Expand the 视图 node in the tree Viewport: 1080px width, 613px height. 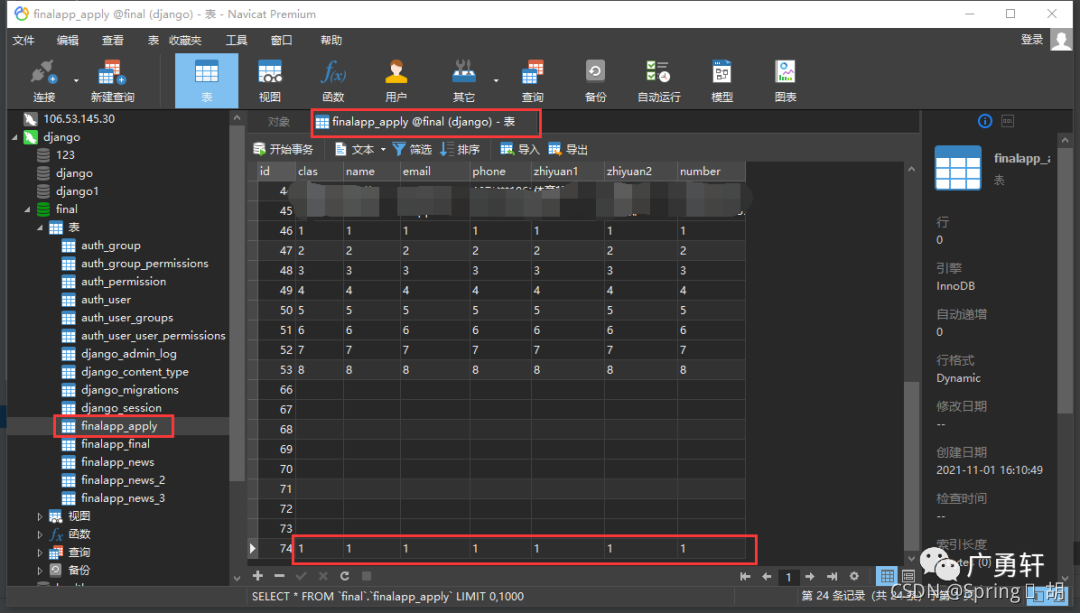point(41,517)
